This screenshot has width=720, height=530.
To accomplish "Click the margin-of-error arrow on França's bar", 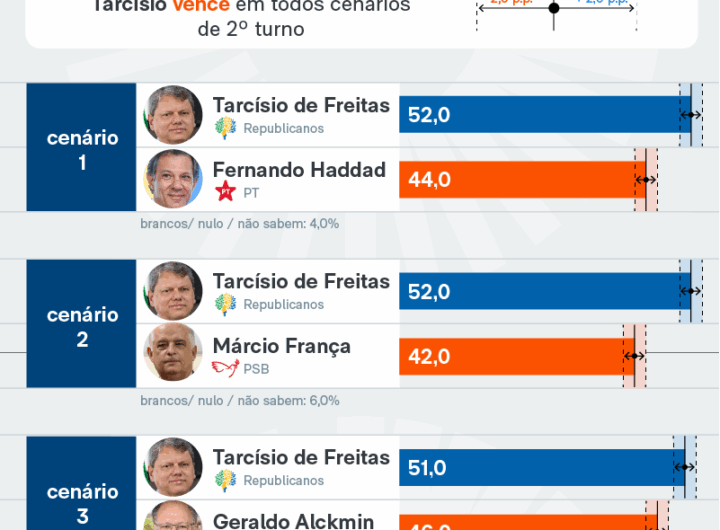I will [635, 356].
